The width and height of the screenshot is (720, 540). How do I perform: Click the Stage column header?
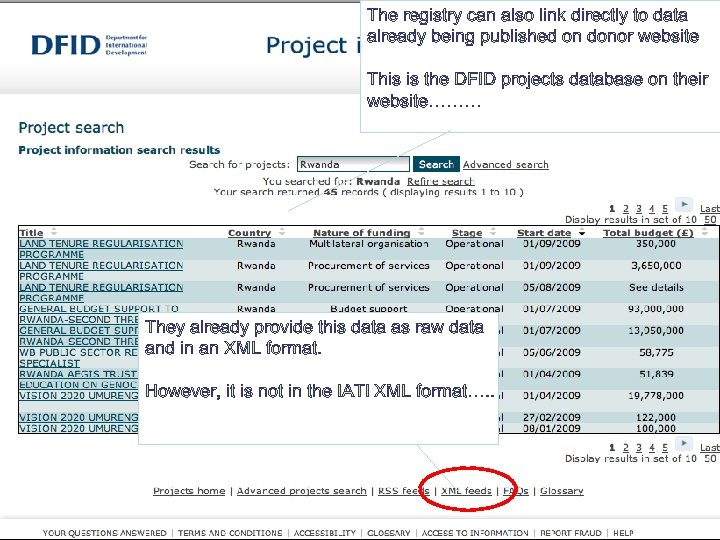tap(467, 233)
